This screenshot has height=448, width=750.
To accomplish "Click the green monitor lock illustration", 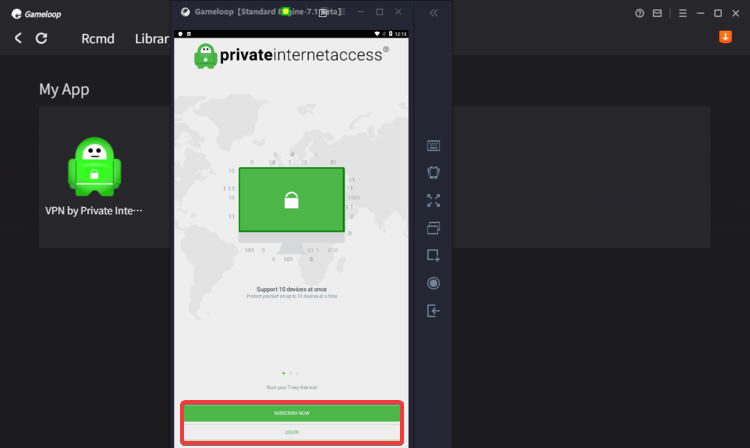I will tap(292, 200).
